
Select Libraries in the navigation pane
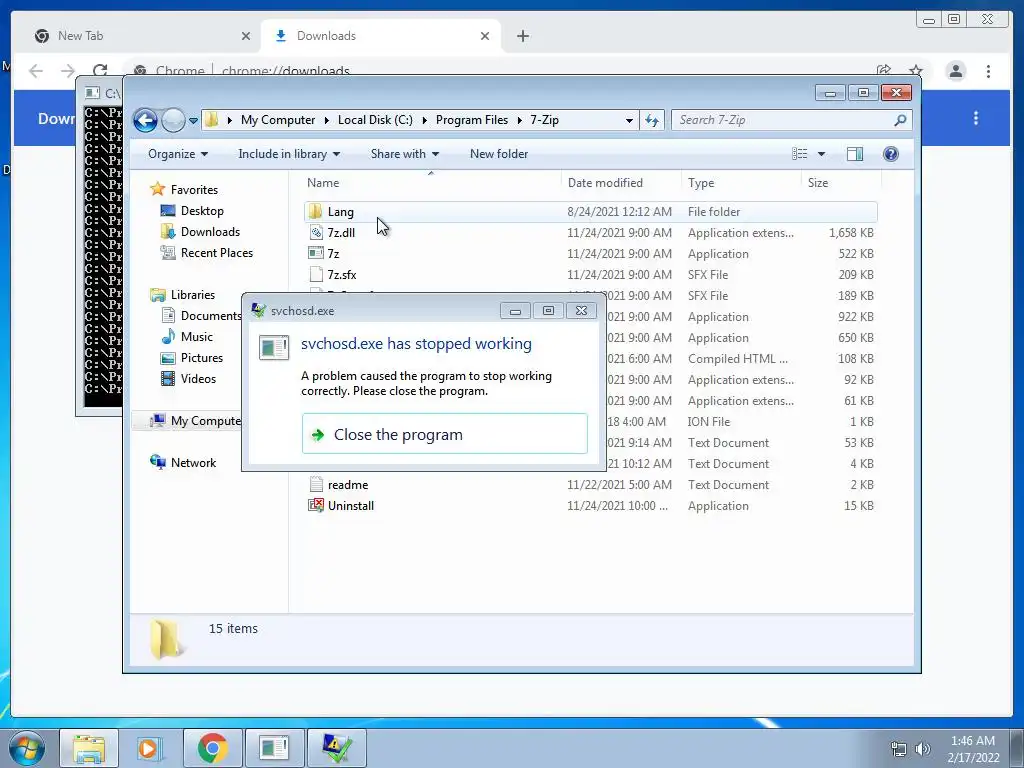pyautogui.click(x=193, y=295)
